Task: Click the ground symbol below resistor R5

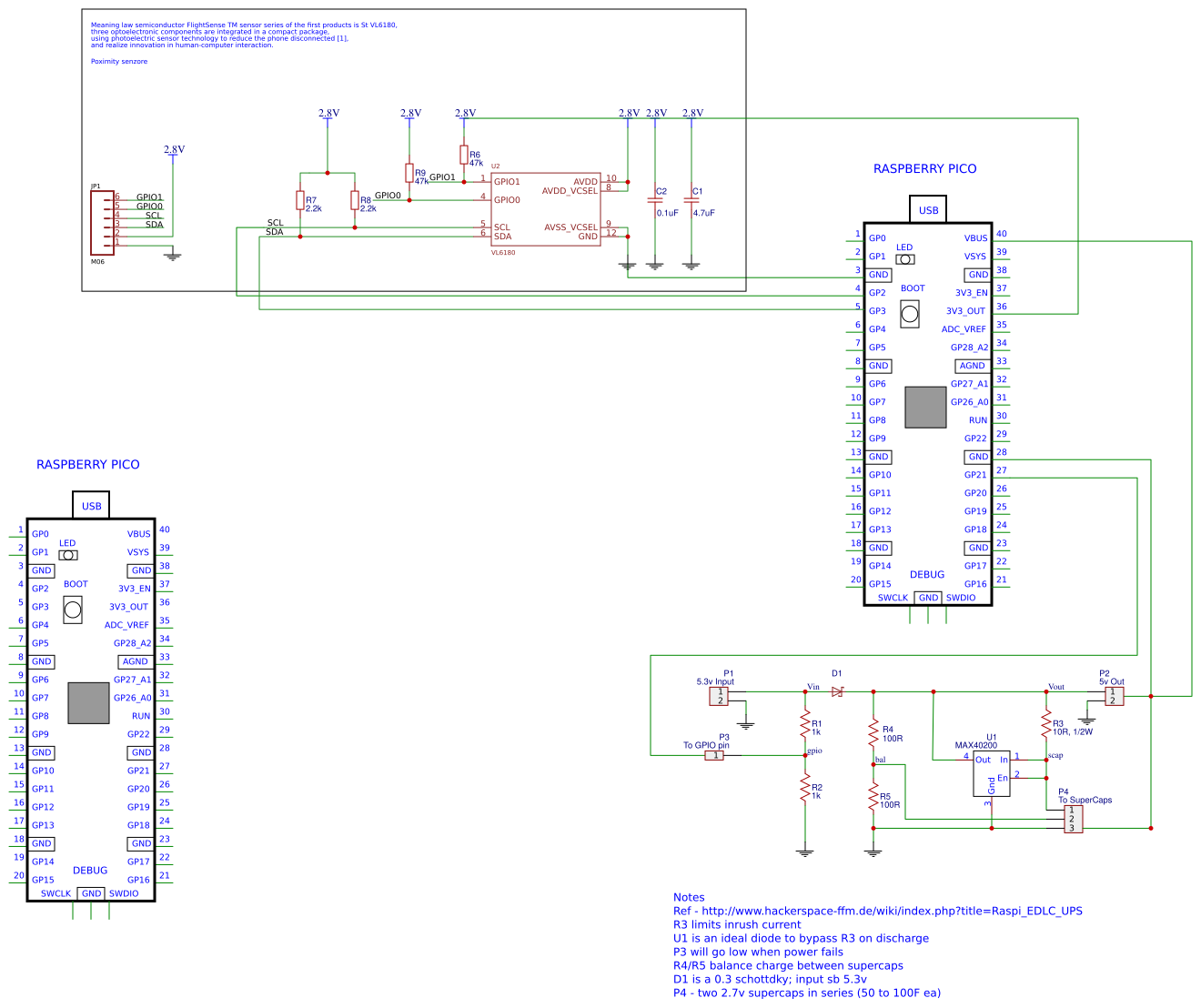Action: pyautogui.click(x=873, y=852)
